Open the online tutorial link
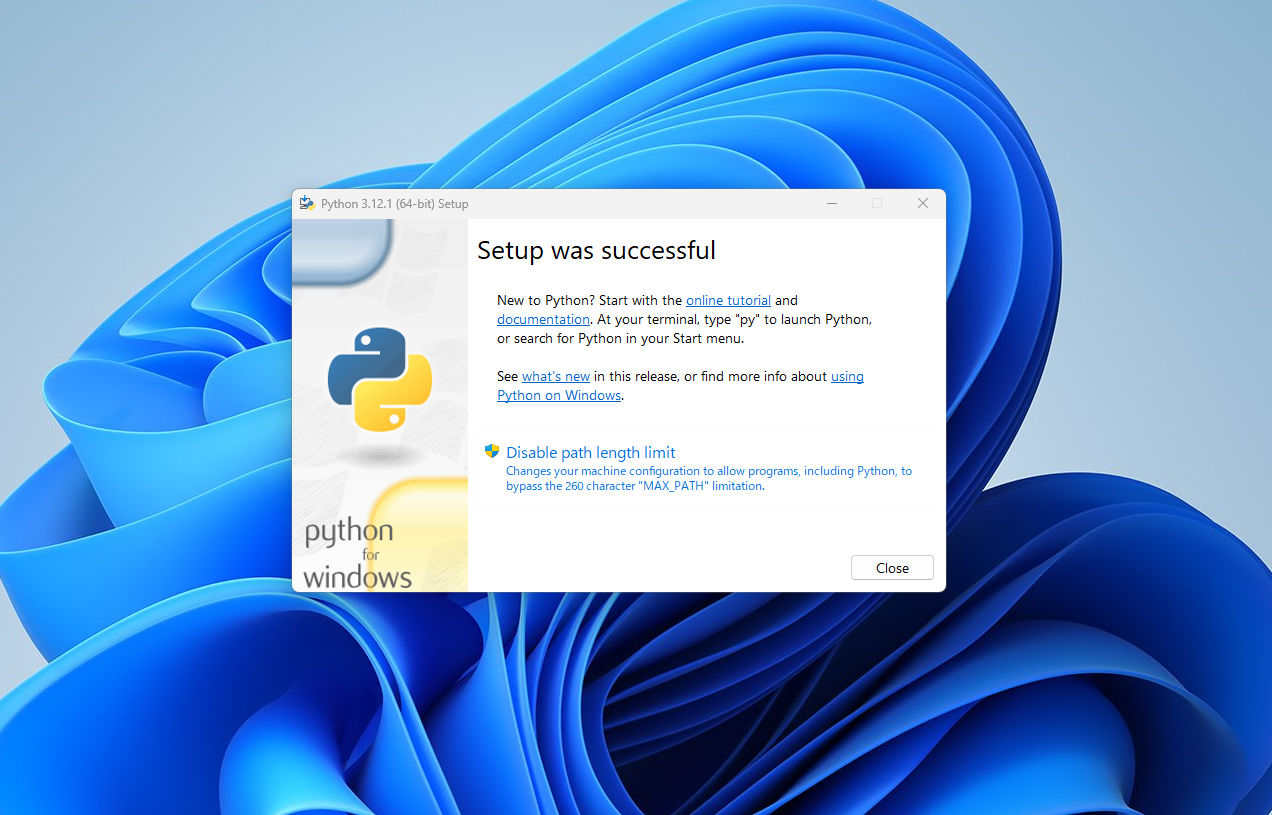 pos(728,300)
